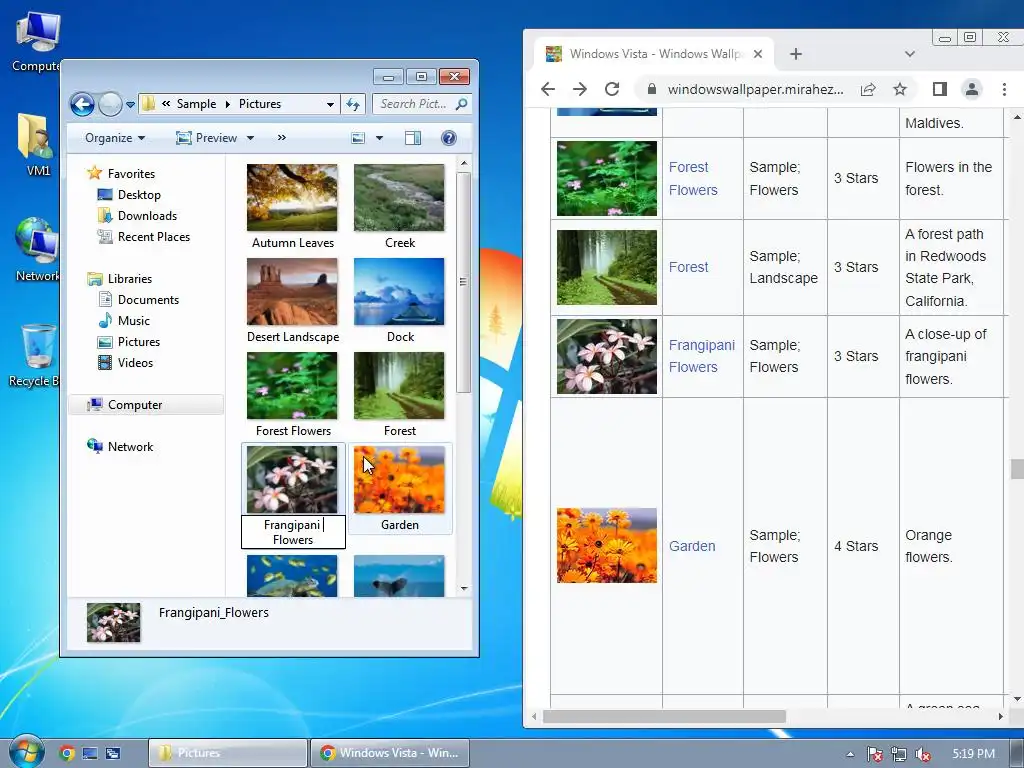Open the Documents library
Screen dimensions: 1024x768
tap(148, 300)
